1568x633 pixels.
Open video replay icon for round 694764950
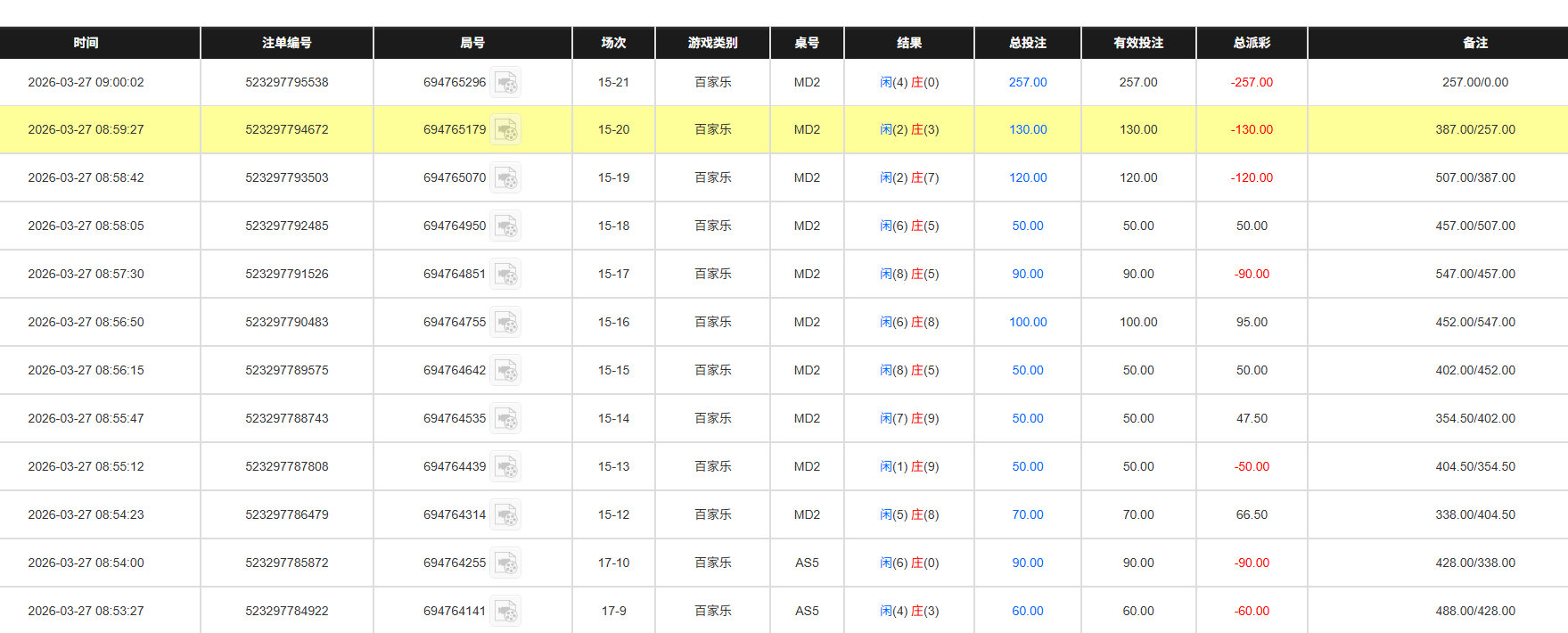tap(506, 226)
